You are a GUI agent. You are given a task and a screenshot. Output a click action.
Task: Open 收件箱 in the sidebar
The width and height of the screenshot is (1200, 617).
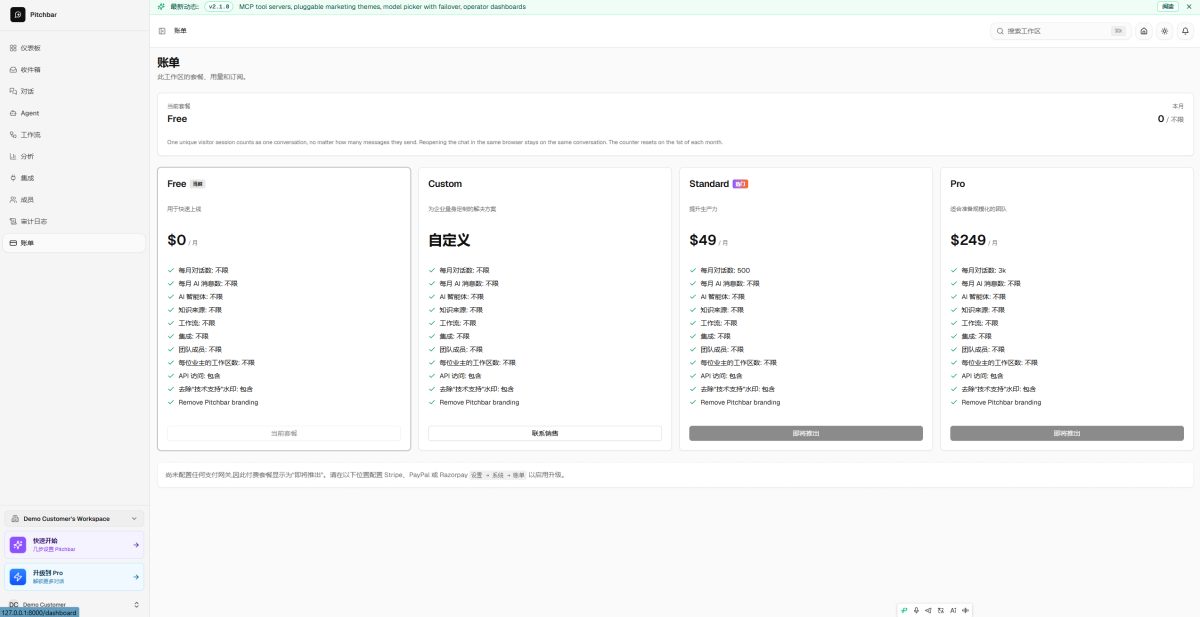[x=74, y=70]
